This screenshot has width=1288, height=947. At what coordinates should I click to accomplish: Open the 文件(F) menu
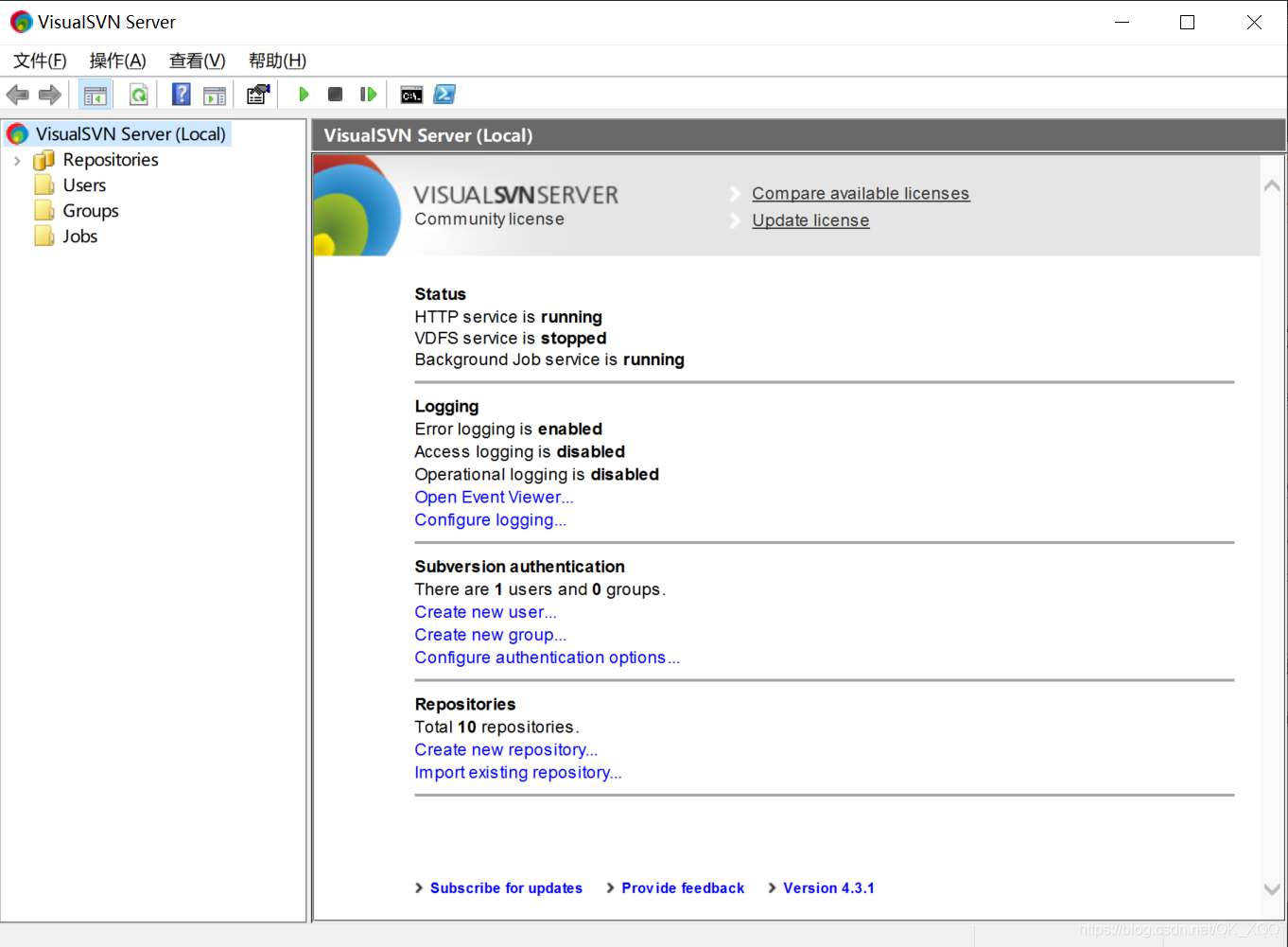coord(40,61)
